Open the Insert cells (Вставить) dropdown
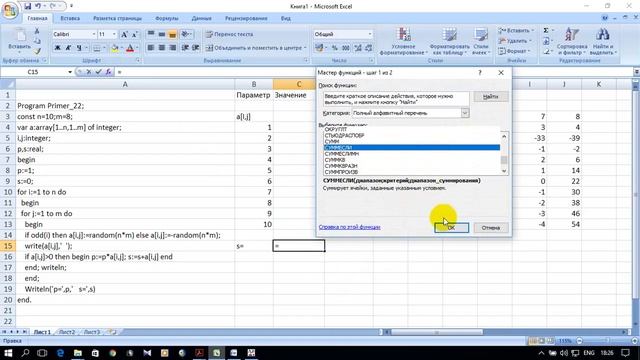The width and height of the screenshot is (640, 360). (515, 31)
